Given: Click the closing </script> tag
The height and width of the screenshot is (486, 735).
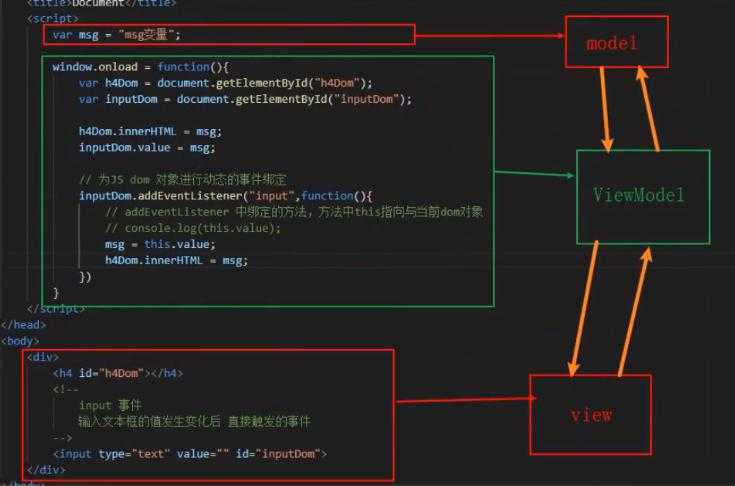Looking at the screenshot, I should (x=56, y=309).
